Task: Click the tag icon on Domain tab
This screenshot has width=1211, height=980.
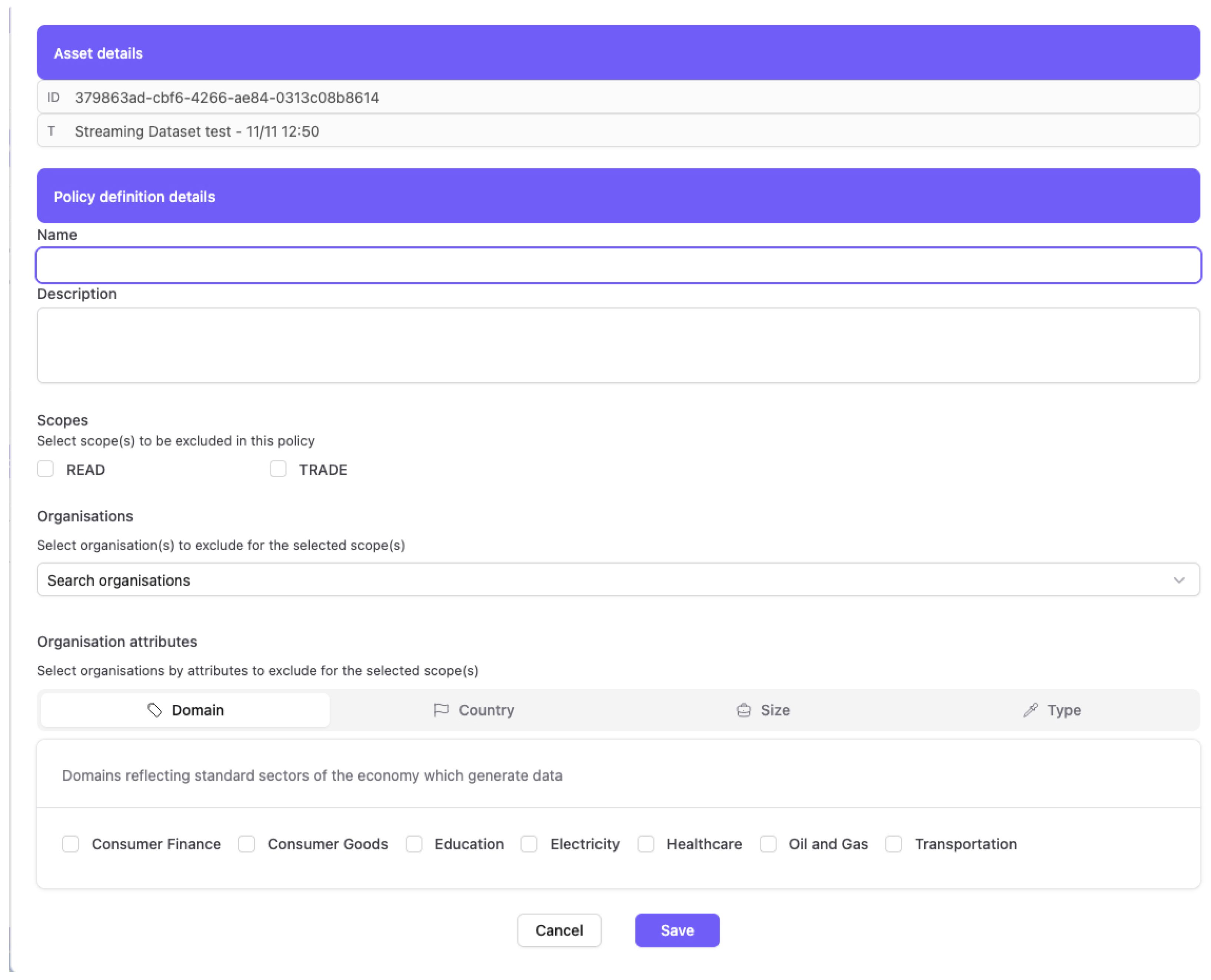Action: 154,710
